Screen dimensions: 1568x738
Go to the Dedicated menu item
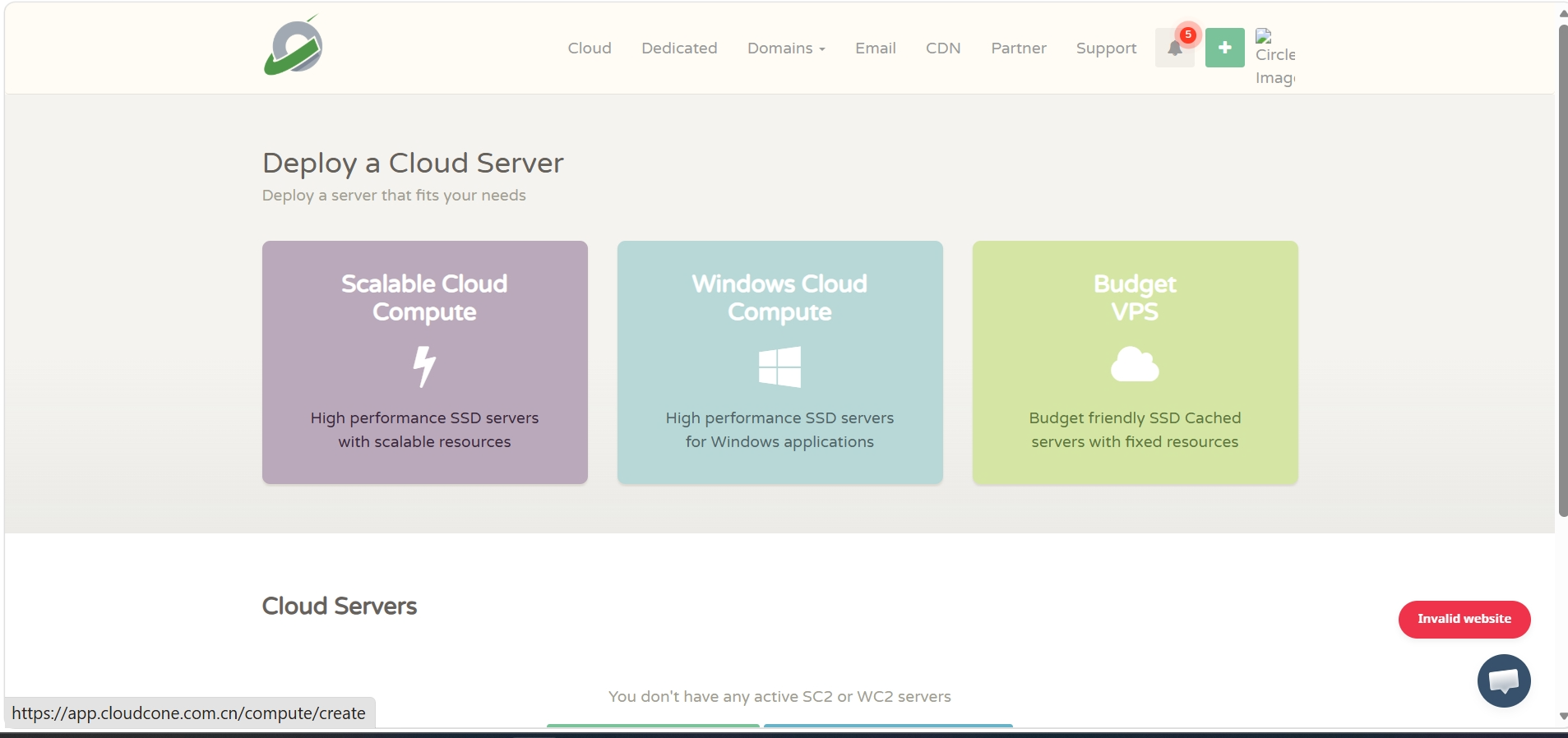tap(679, 48)
